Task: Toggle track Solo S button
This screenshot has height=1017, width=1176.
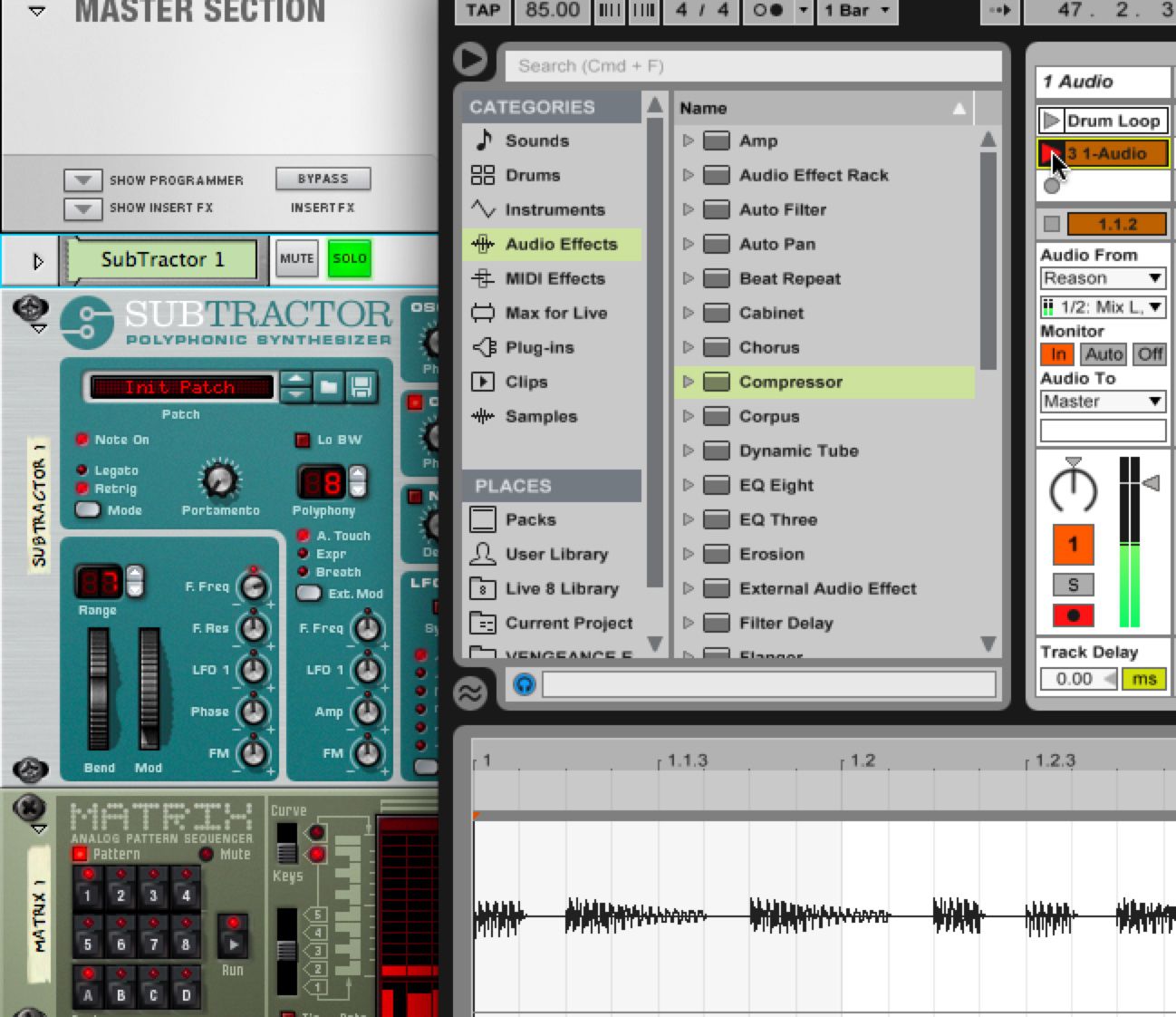Action: pos(1073,585)
